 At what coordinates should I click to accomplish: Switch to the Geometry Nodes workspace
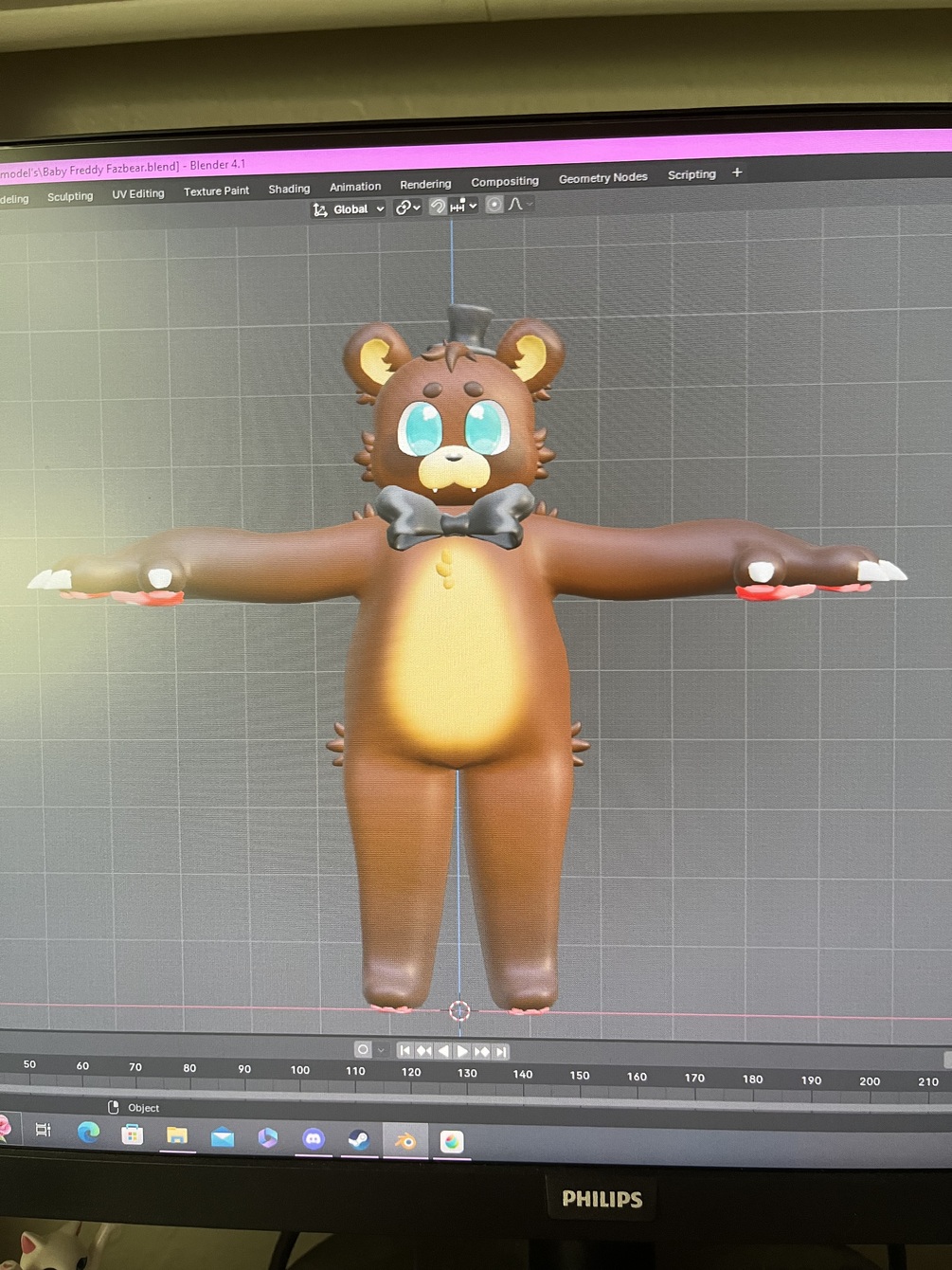coord(603,177)
